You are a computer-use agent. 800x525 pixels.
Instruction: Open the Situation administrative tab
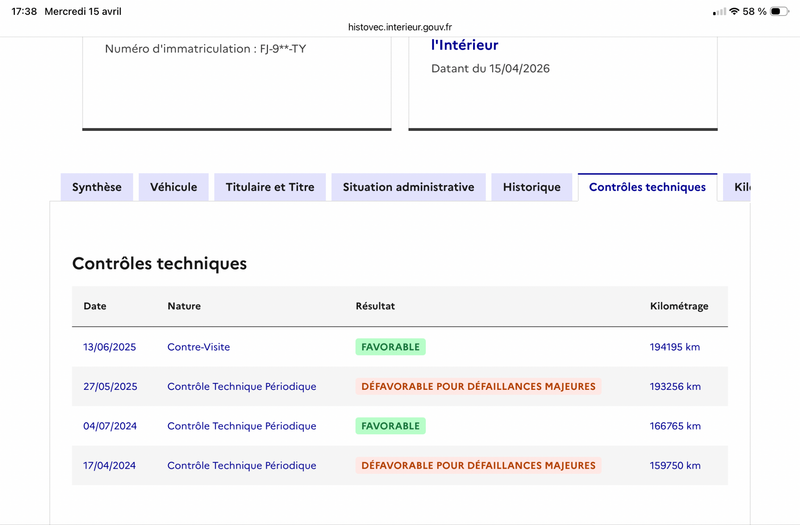[408, 187]
